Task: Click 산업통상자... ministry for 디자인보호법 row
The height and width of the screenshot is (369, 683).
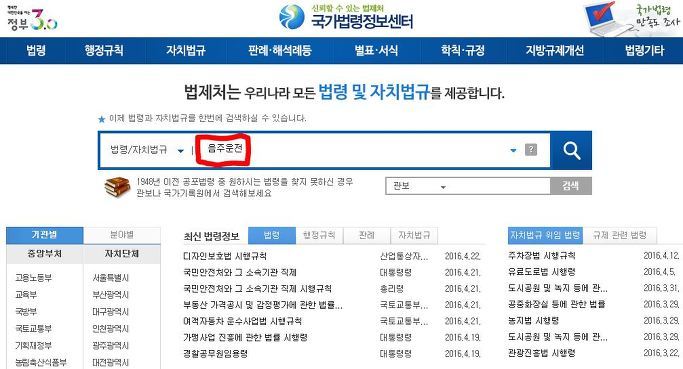Action: pyautogui.click(x=404, y=256)
